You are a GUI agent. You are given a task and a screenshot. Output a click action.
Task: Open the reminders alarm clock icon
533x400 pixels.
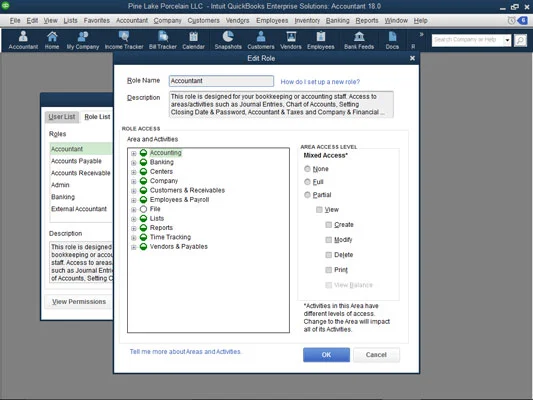[511, 20]
